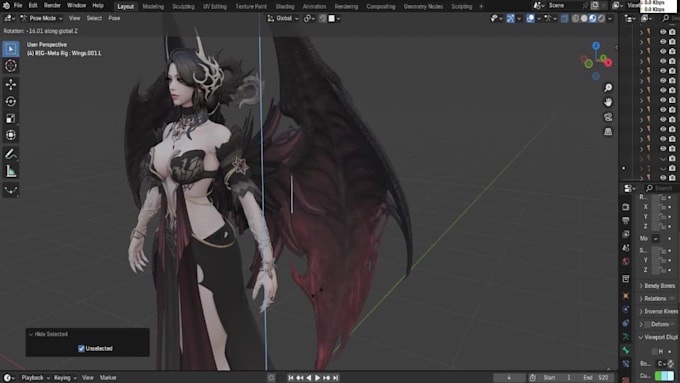This screenshot has height=383, width=680.
Task: Open the Render menu
Action: coord(52,6)
